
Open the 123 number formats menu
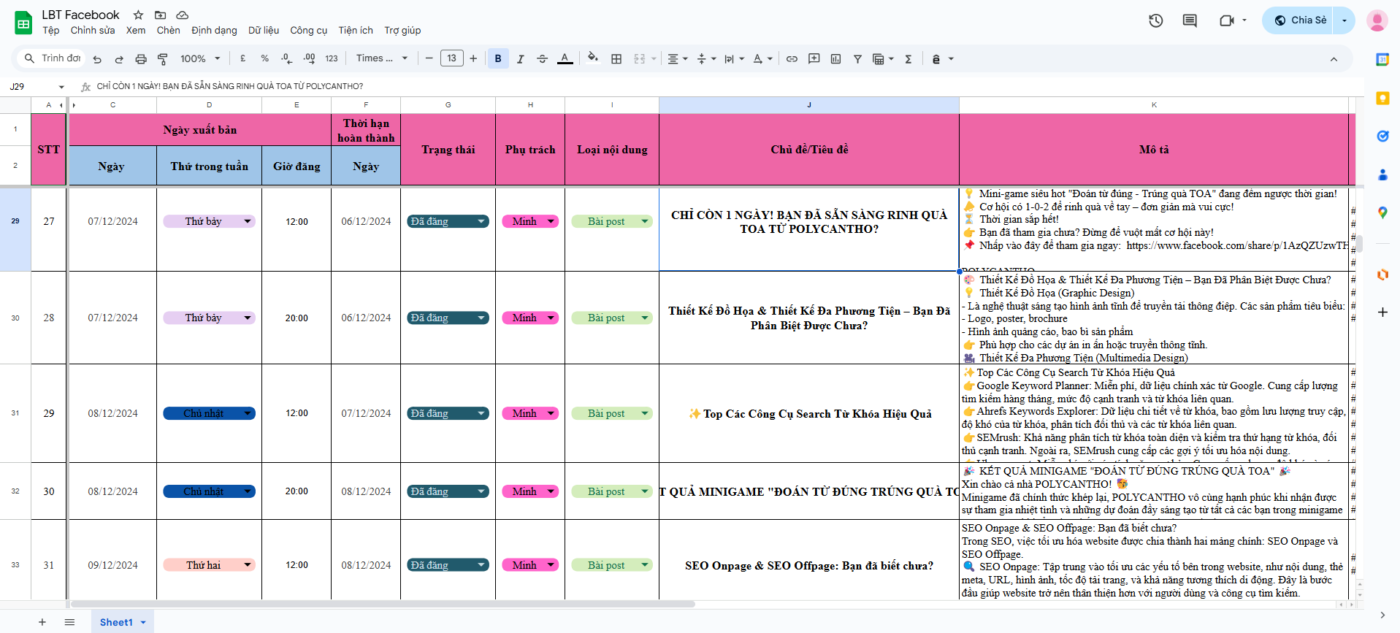click(x=332, y=59)
